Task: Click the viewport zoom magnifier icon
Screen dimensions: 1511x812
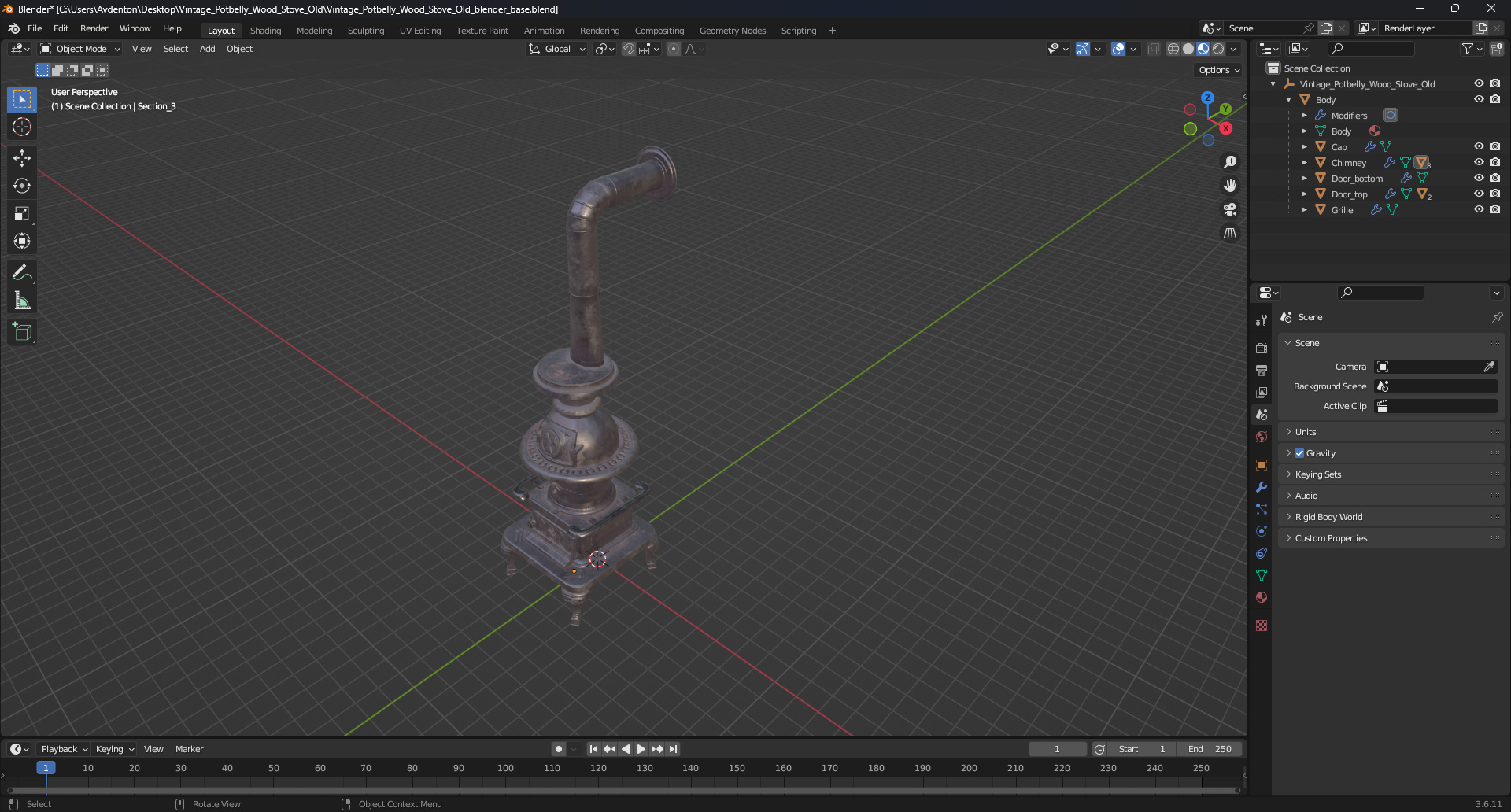Action: [x=1230, y=162]
